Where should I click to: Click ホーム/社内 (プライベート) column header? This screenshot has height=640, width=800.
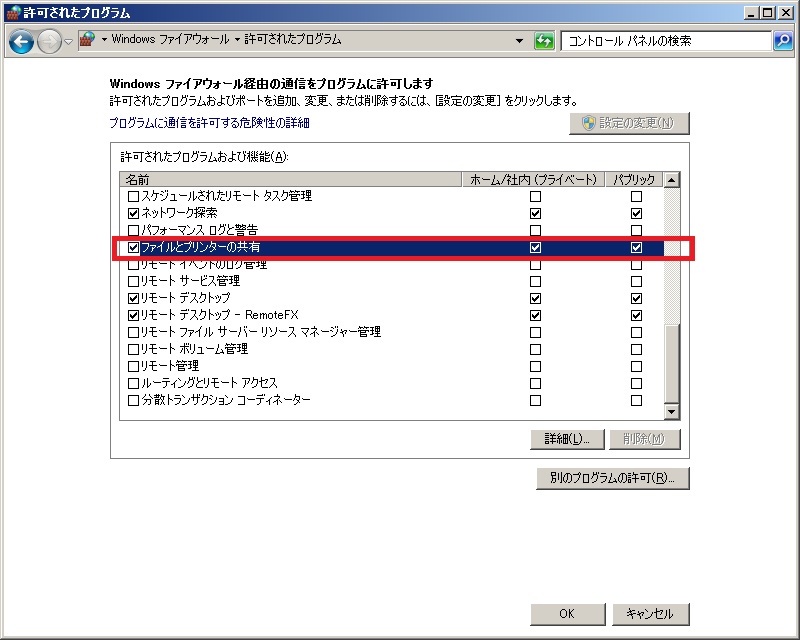pyautogui.click(x=533, y=180)
